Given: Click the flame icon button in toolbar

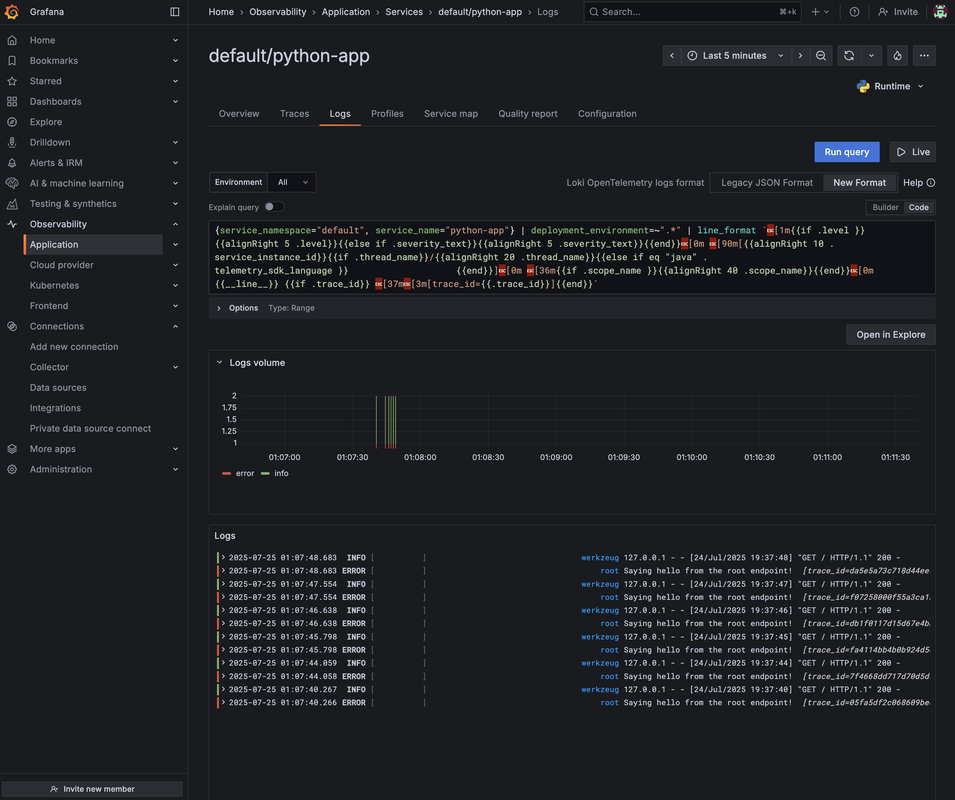Looking at the screenshot, I should pyautogui.click(x=898, y=55).
